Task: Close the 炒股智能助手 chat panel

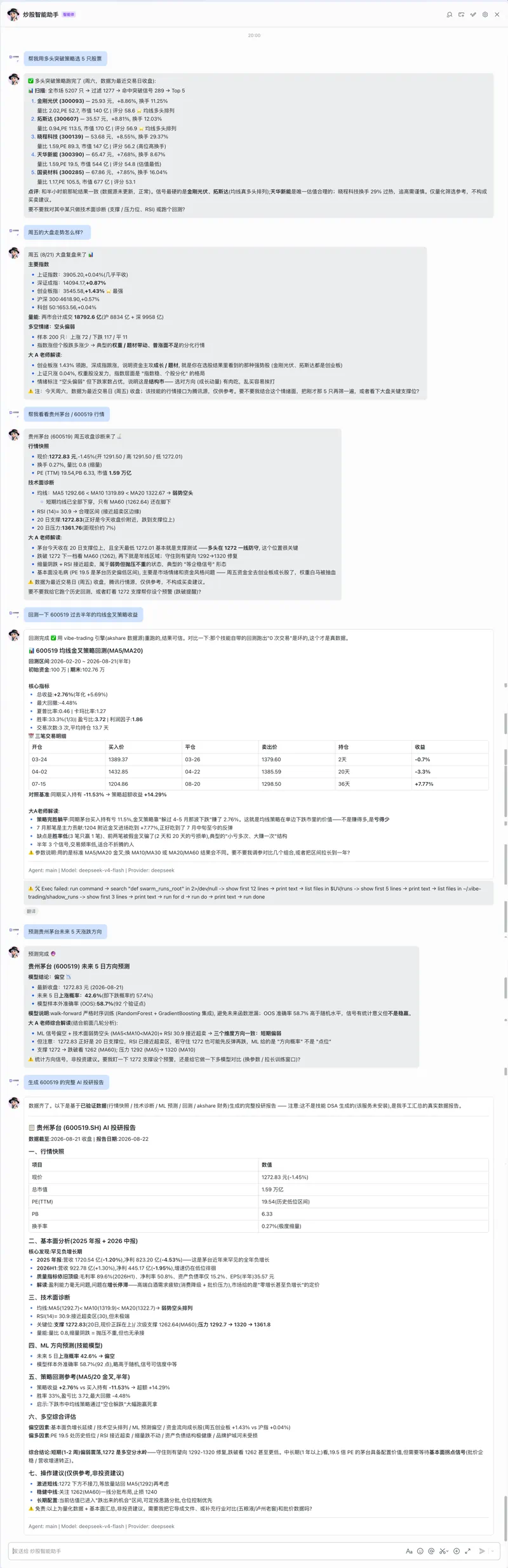Action: 497,15
